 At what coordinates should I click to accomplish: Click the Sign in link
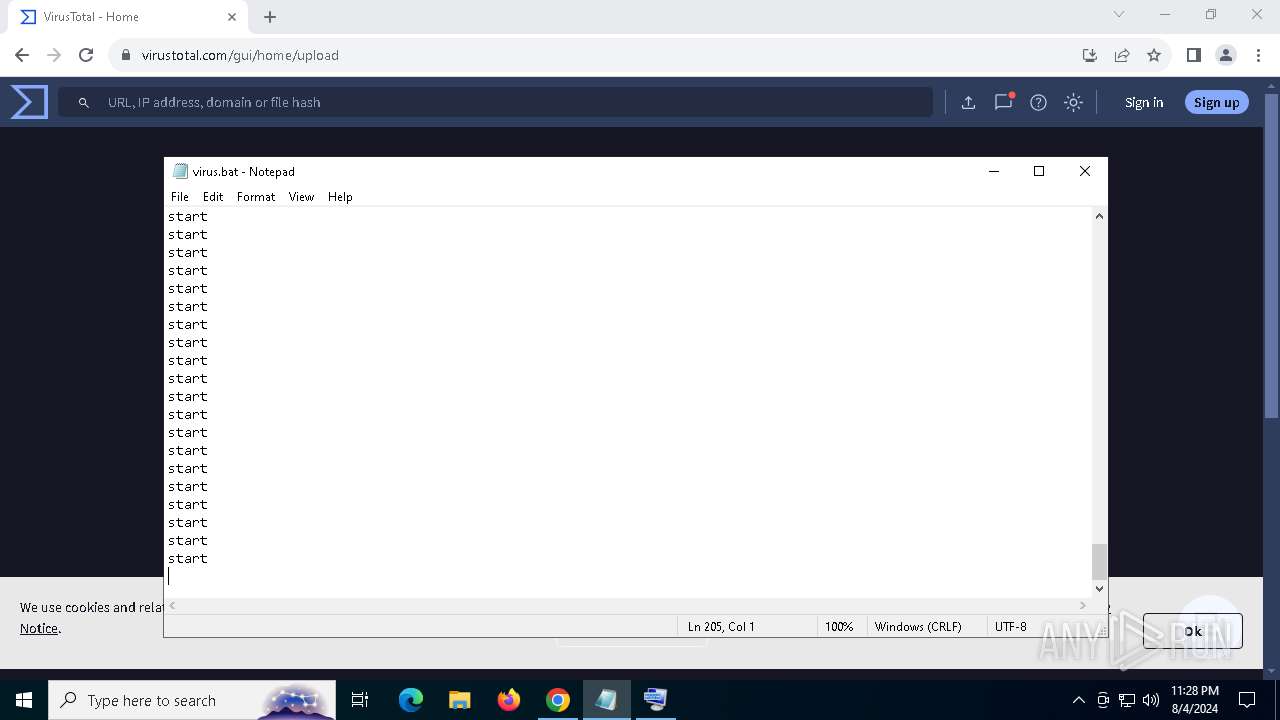[x=1144, y=102]
